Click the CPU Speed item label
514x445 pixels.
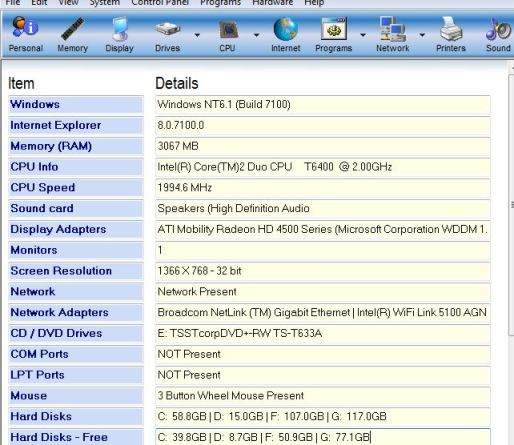[x=76, y=188]
